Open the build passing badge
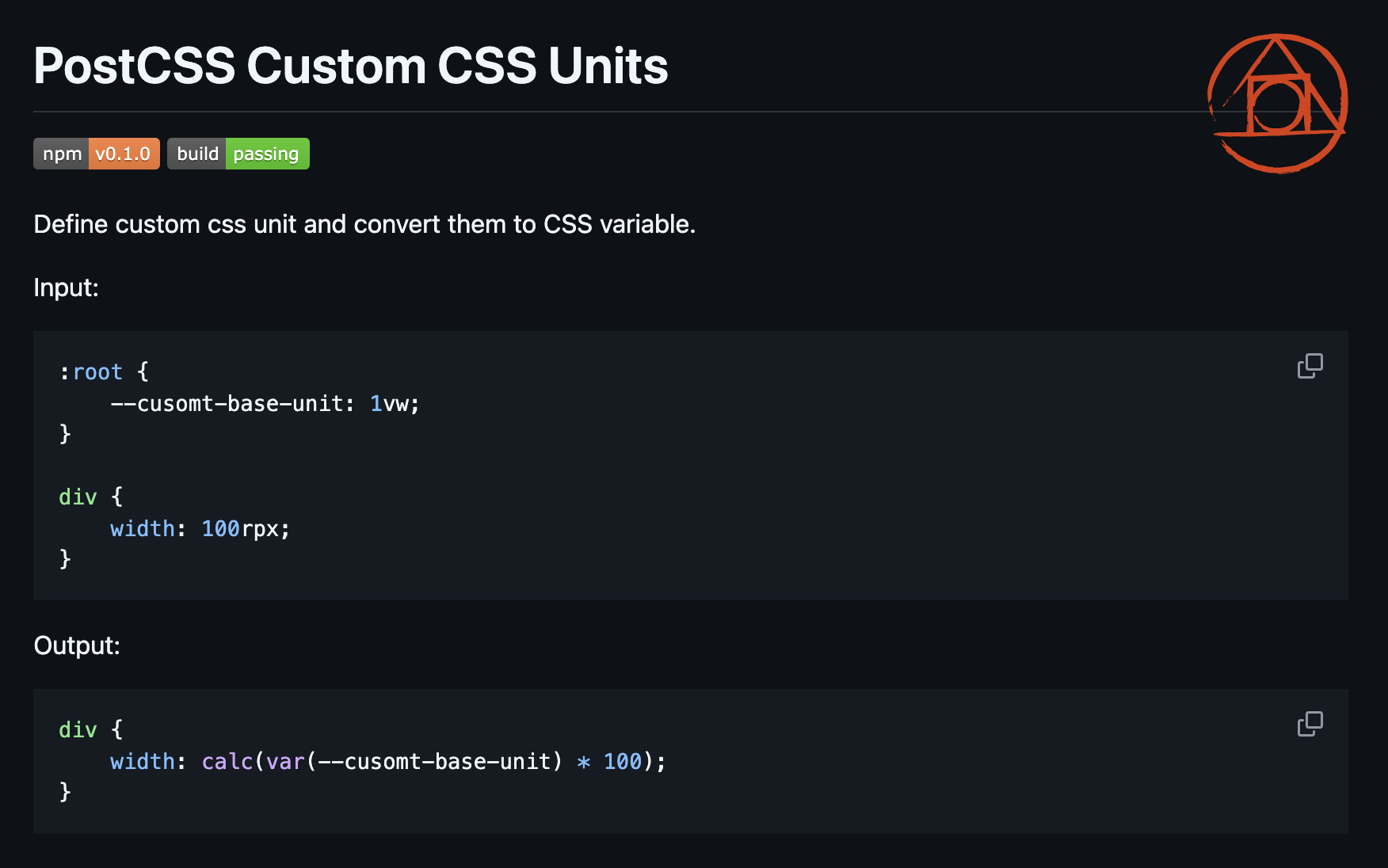The width and height of the screenshot is (1388, 868). click(238, 154)
